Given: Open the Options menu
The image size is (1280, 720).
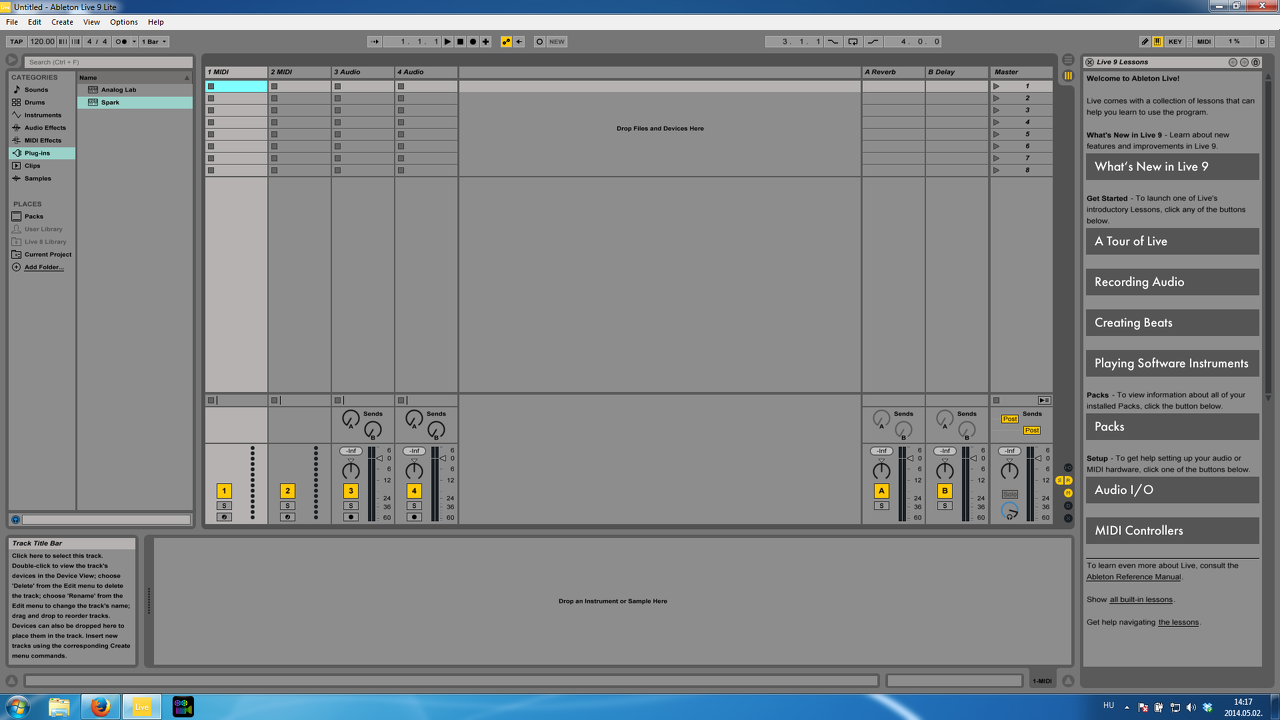Looking at the screenshot, I should coord(124,22).
